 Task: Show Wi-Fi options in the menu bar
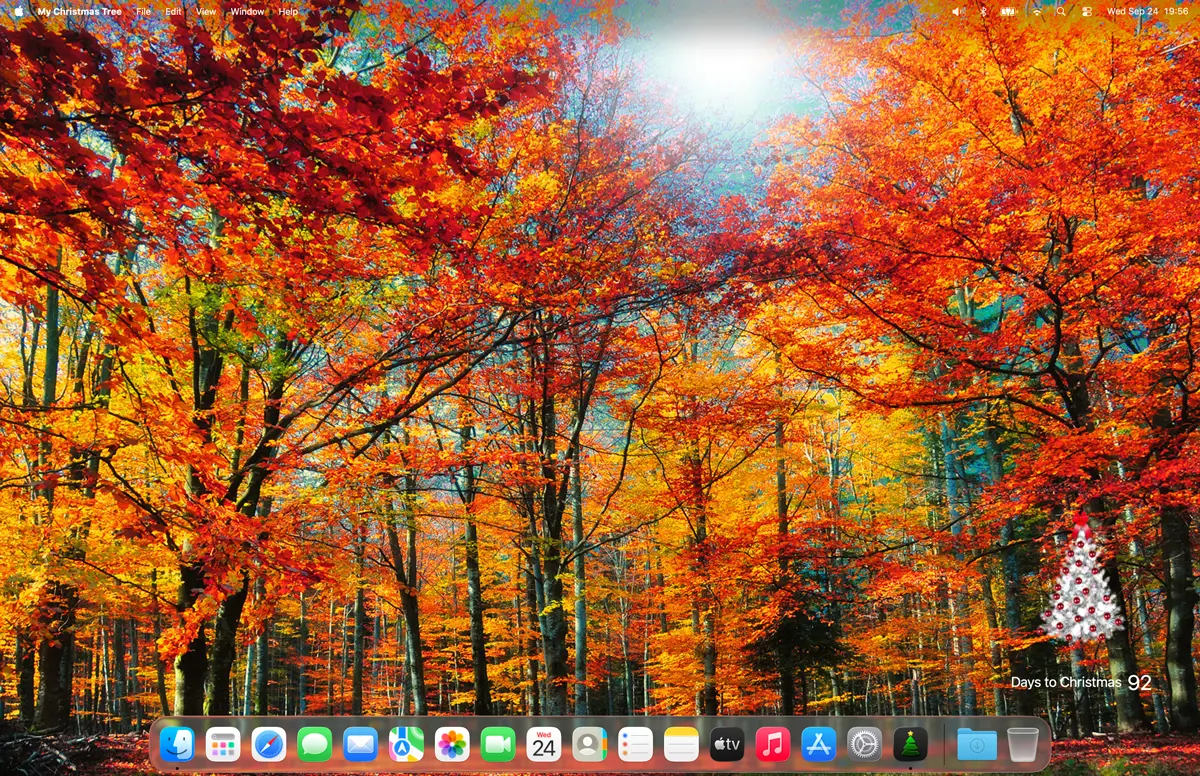tap(1036, 11)
